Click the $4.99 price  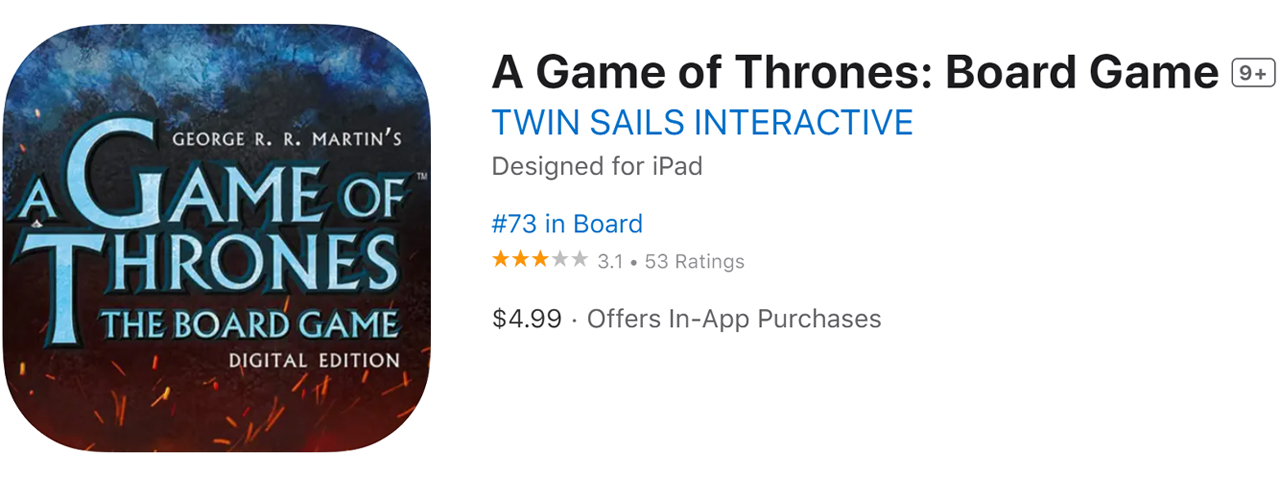pyautogui.click(x=526, y=319)
